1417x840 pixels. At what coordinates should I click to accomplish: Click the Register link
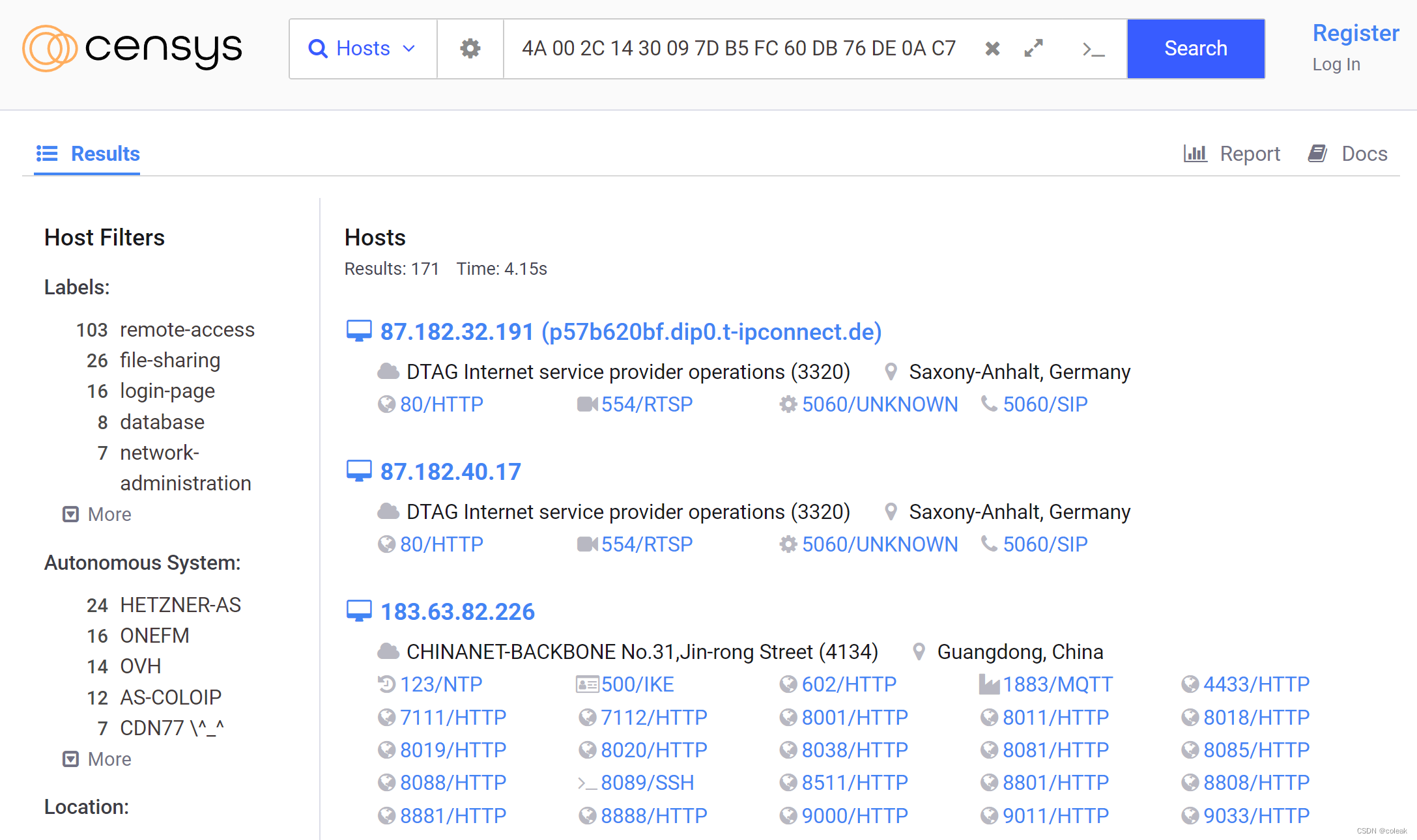(1354, 33)
